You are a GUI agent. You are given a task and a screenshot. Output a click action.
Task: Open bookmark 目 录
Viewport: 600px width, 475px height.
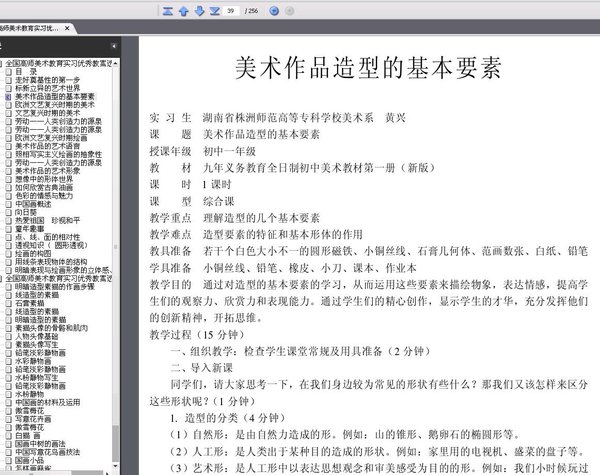click(x=26, y=72)
